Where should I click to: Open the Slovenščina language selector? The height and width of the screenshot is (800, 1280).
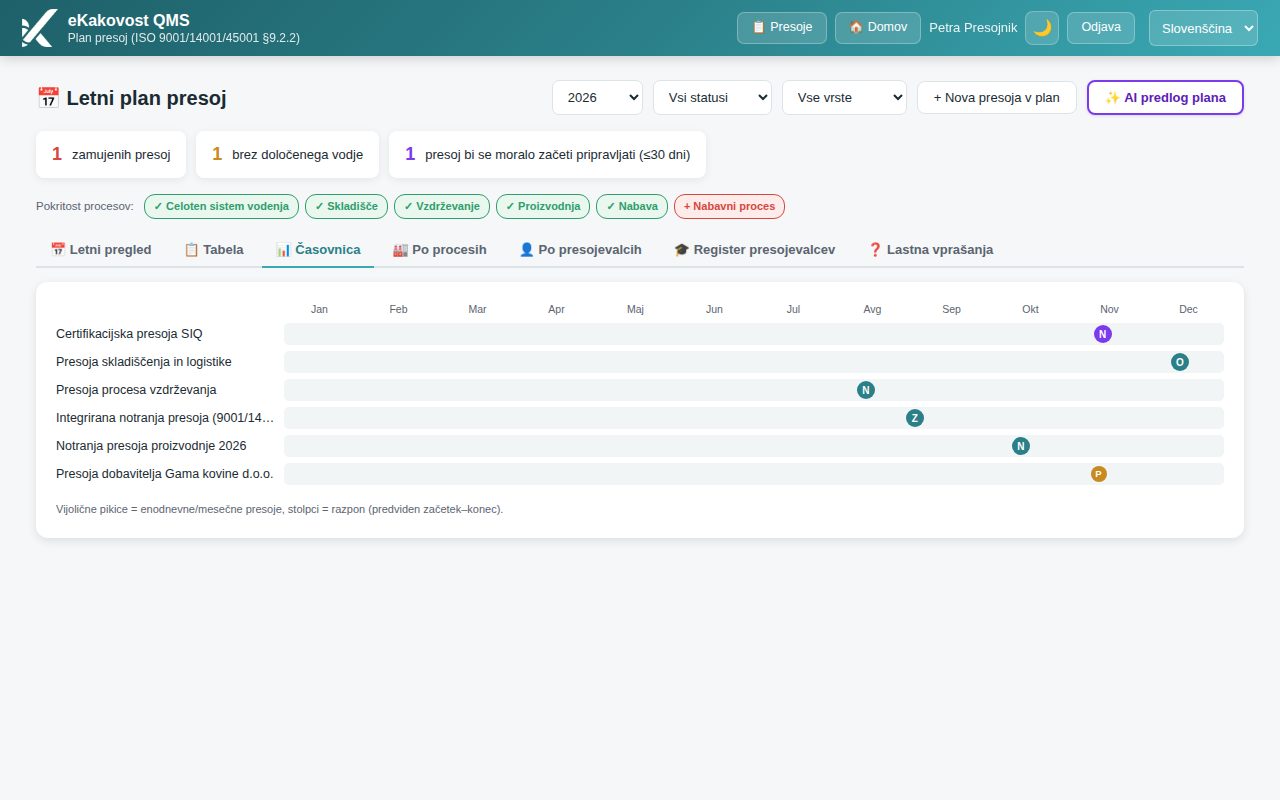[x=1203, y=28]
